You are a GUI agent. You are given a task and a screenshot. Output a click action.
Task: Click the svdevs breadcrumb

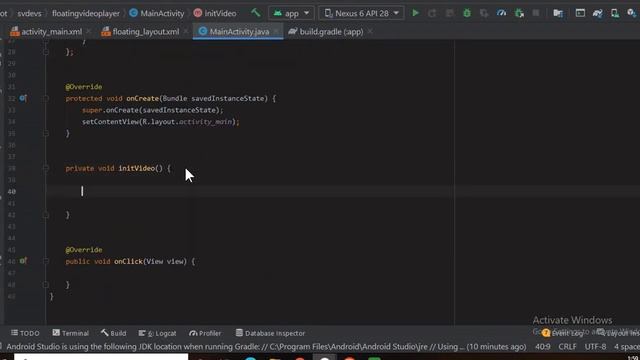click(x=29, y=13)
